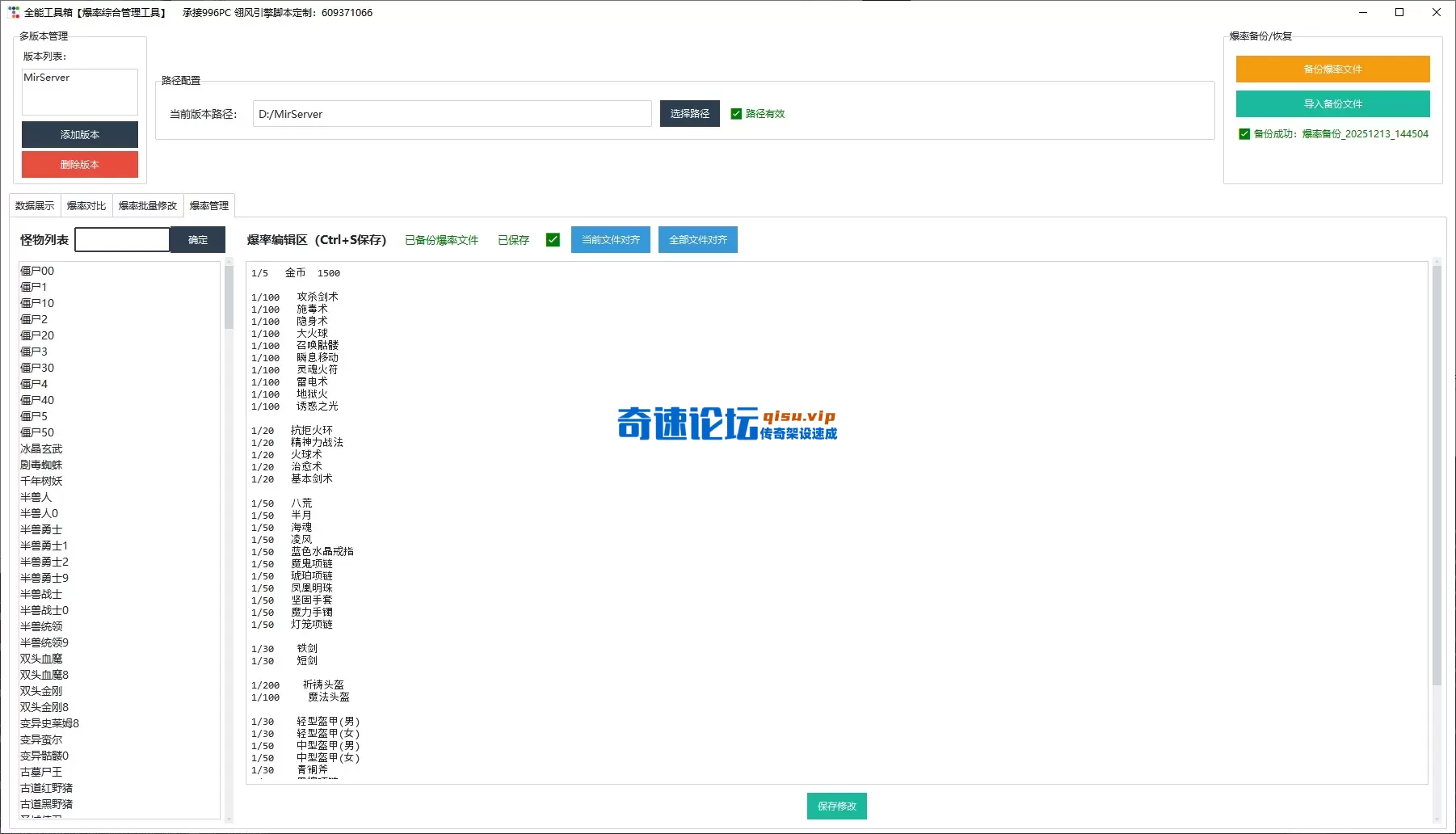Click the red 删除版本 delete version button
The width and height of the screenshot is (1456, 834).
click(x=79, y=164)
